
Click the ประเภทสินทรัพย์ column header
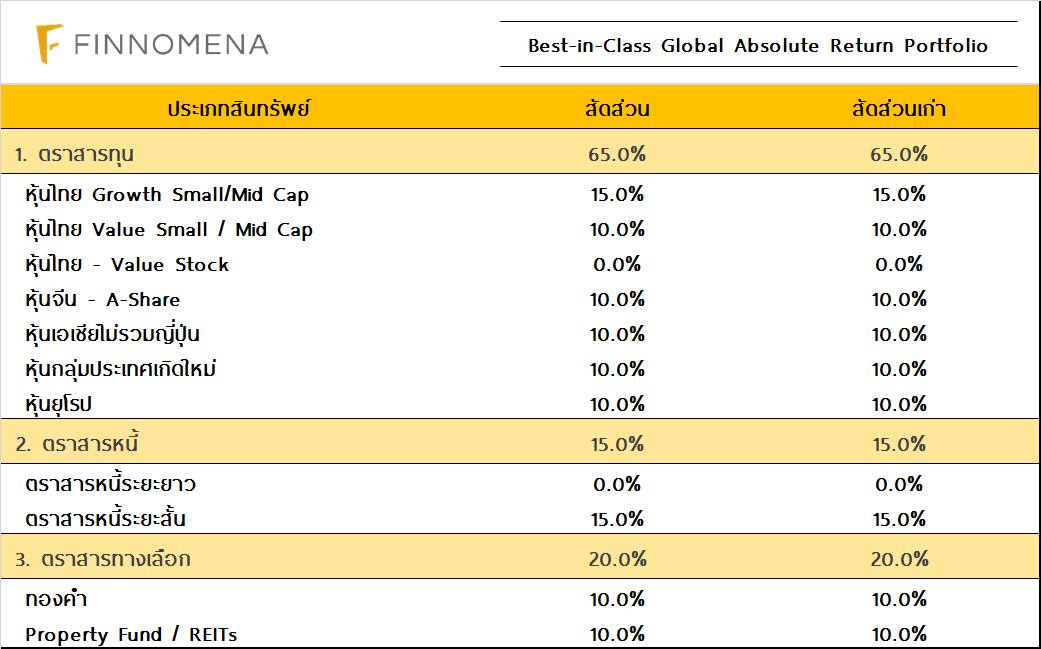click(x=239, y=109)
